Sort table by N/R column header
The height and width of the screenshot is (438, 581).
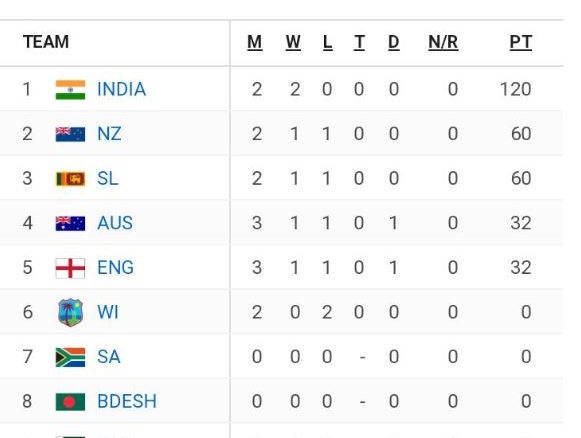coord(443,42)
